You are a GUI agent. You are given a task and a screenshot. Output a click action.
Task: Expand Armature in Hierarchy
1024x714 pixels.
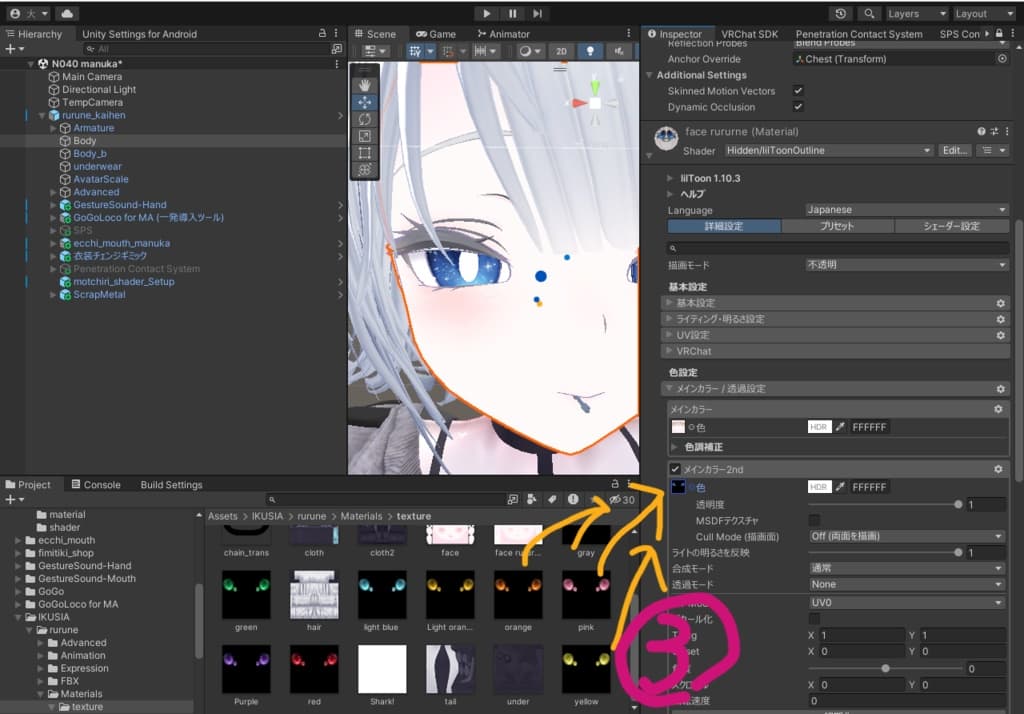53,128
